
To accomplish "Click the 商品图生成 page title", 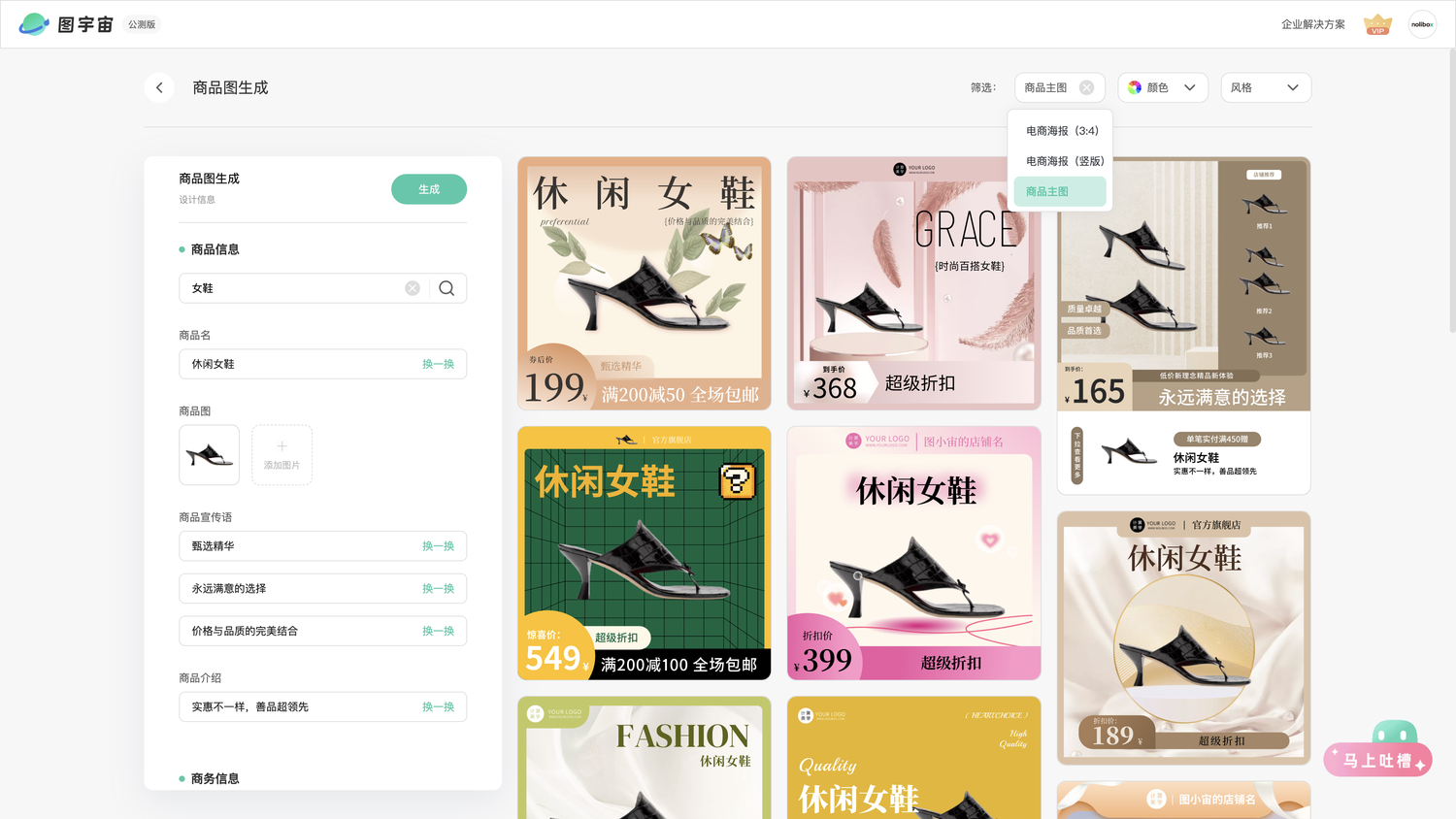I will coord(230,87).
